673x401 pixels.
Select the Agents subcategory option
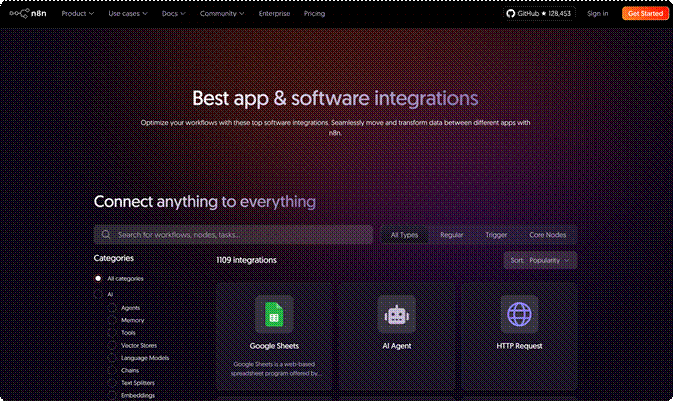coord(112,308)
